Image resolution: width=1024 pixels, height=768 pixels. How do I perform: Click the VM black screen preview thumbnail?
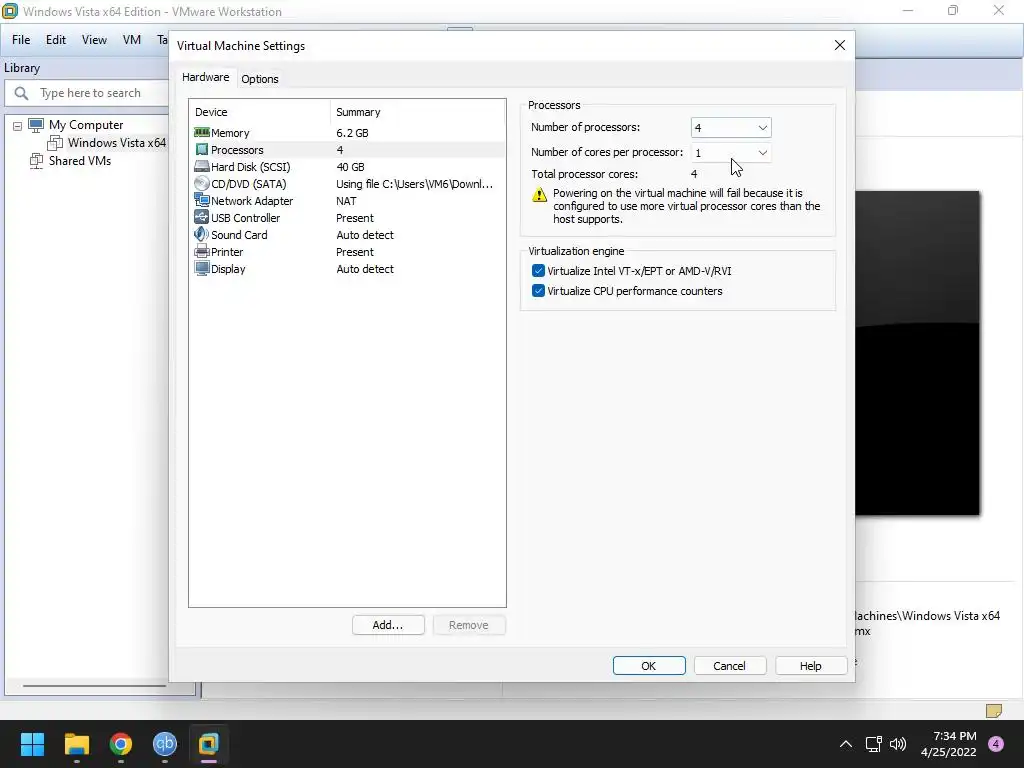(x=917, y=353)
